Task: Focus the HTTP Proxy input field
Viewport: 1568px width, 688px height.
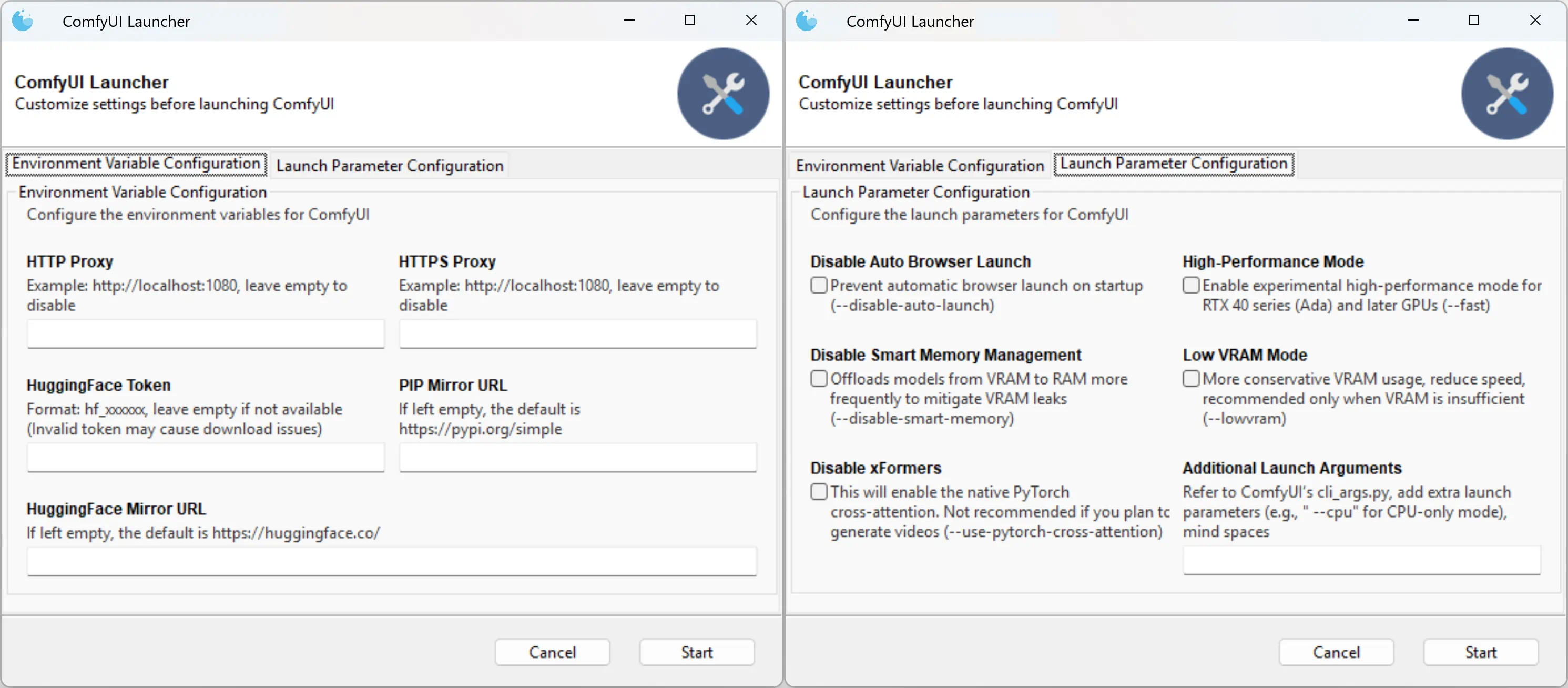Action: click(x=206, y=333)
